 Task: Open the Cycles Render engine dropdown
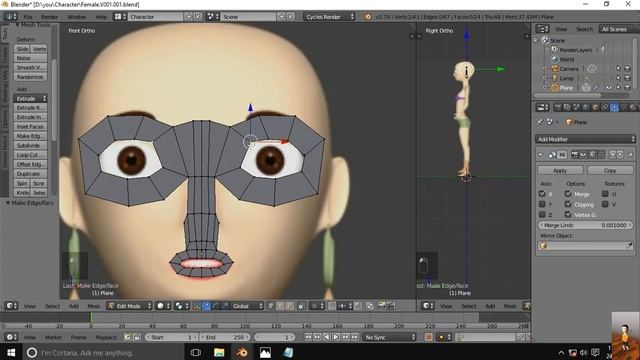pos(329,17)
